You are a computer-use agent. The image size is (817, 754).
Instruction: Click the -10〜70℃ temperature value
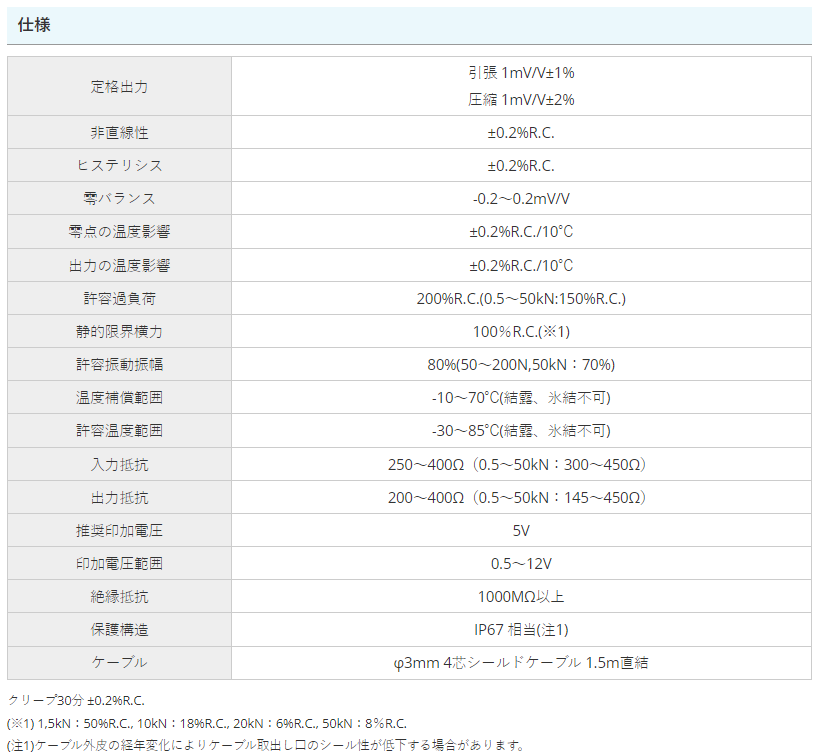coord(521,398)
